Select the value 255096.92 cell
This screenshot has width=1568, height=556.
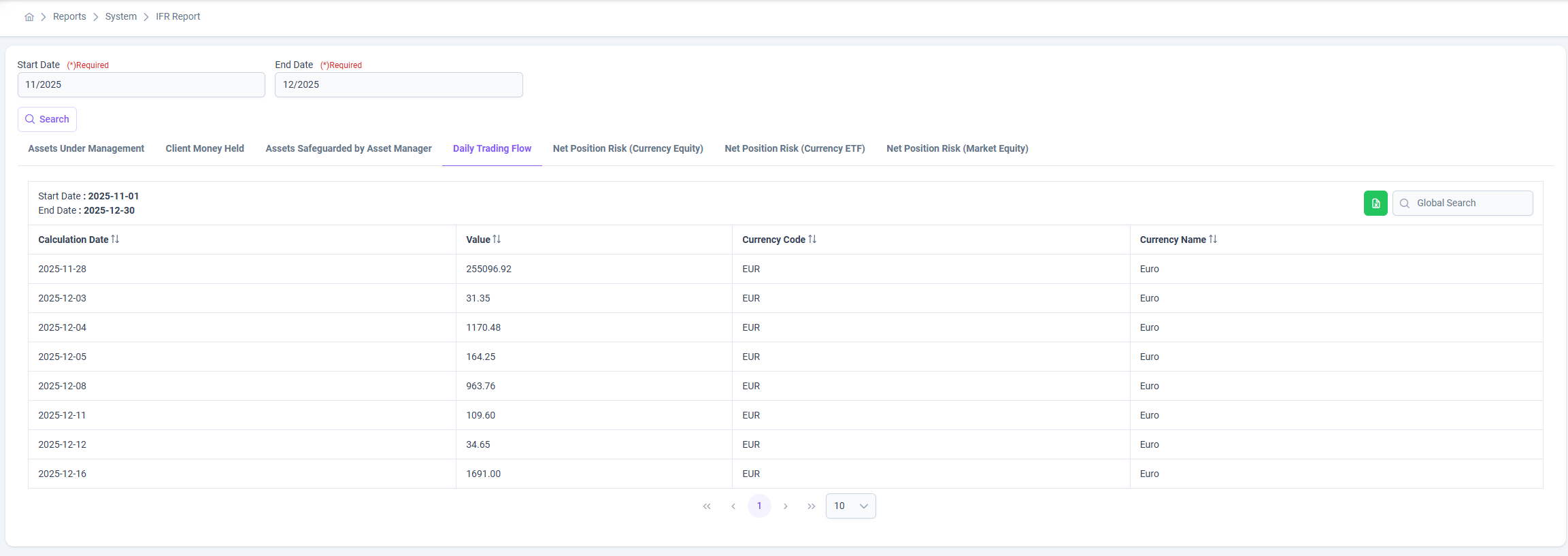(x=594, y=269)
